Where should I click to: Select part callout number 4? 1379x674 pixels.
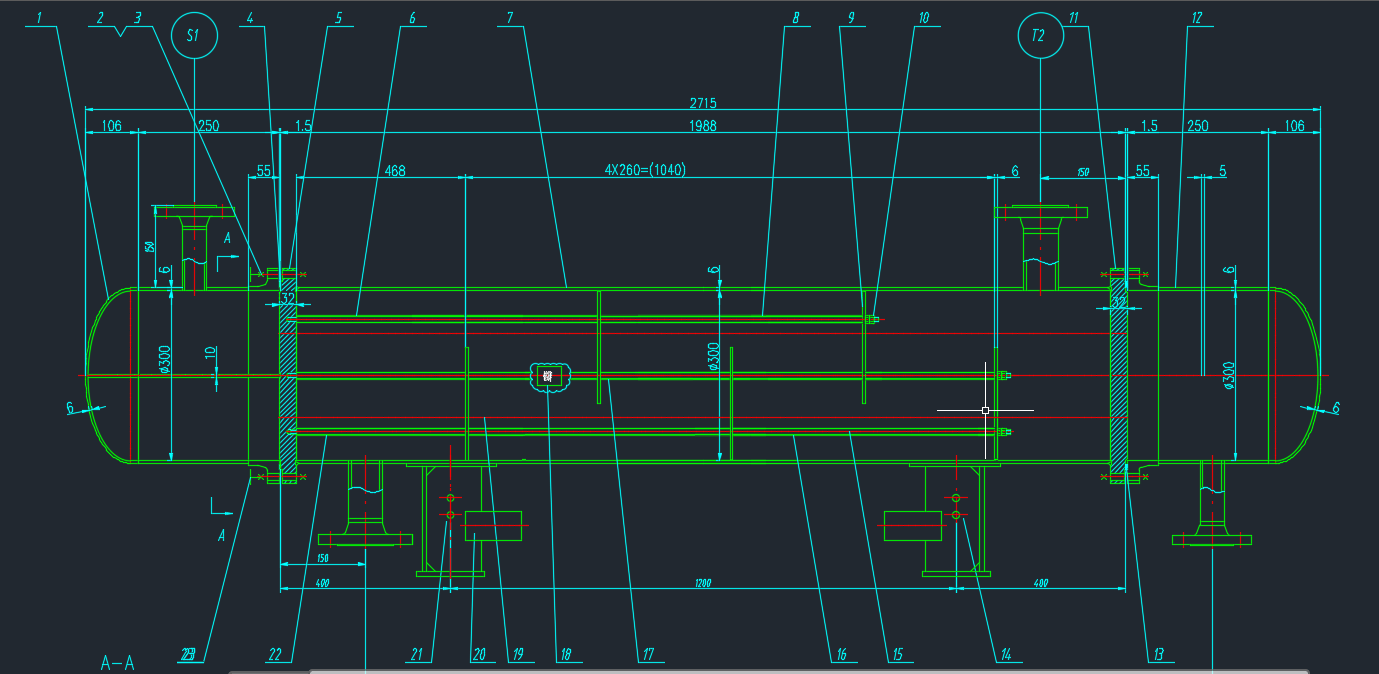[x=250, y=17]
